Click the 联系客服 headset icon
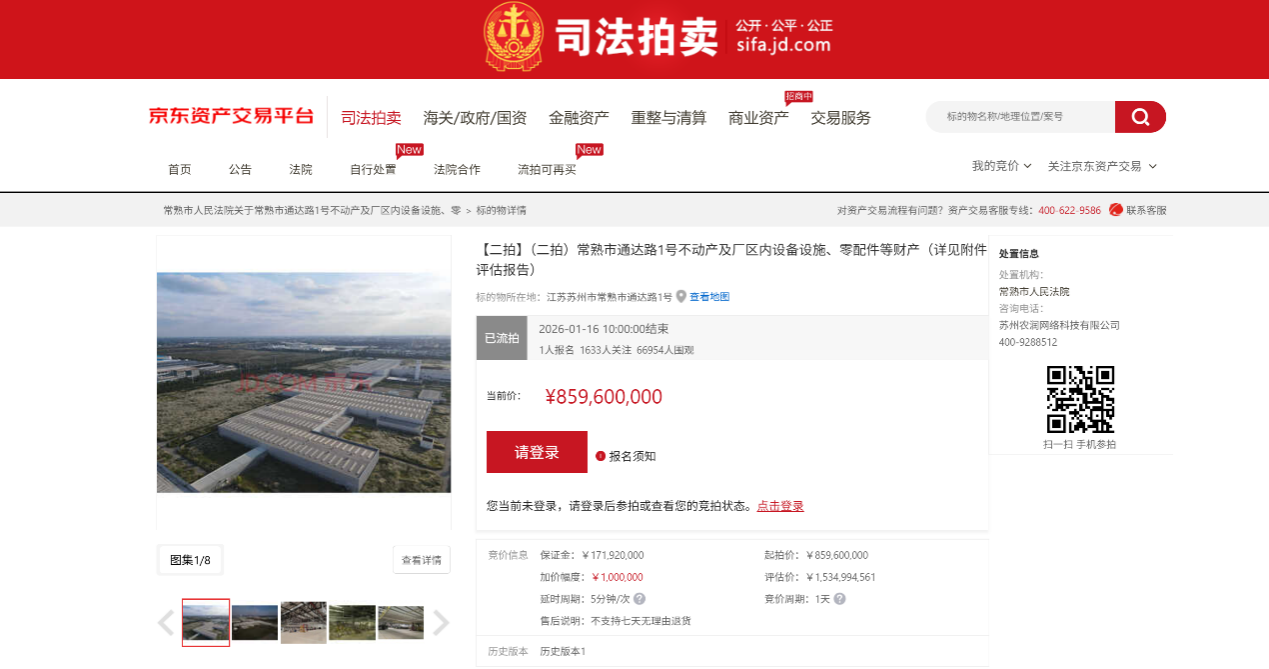 coord(1115,210)
